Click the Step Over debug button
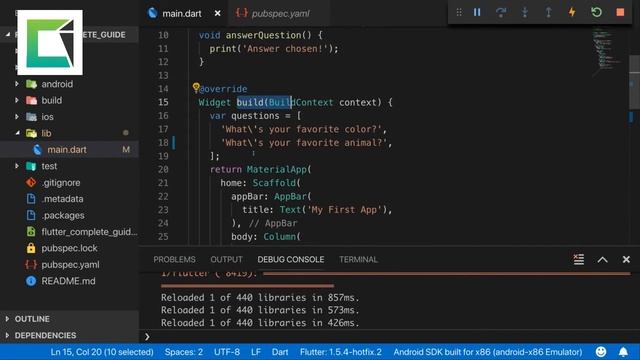640x360 pixels. click(x=501, y=12)
